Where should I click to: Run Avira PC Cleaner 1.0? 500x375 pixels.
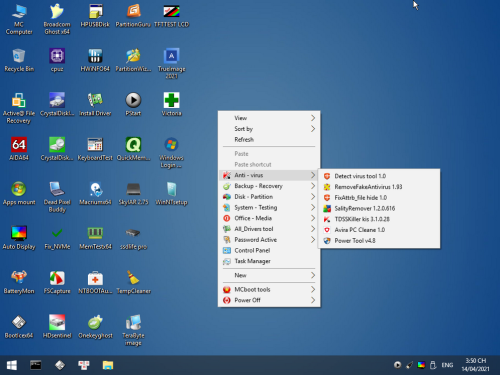379,230
